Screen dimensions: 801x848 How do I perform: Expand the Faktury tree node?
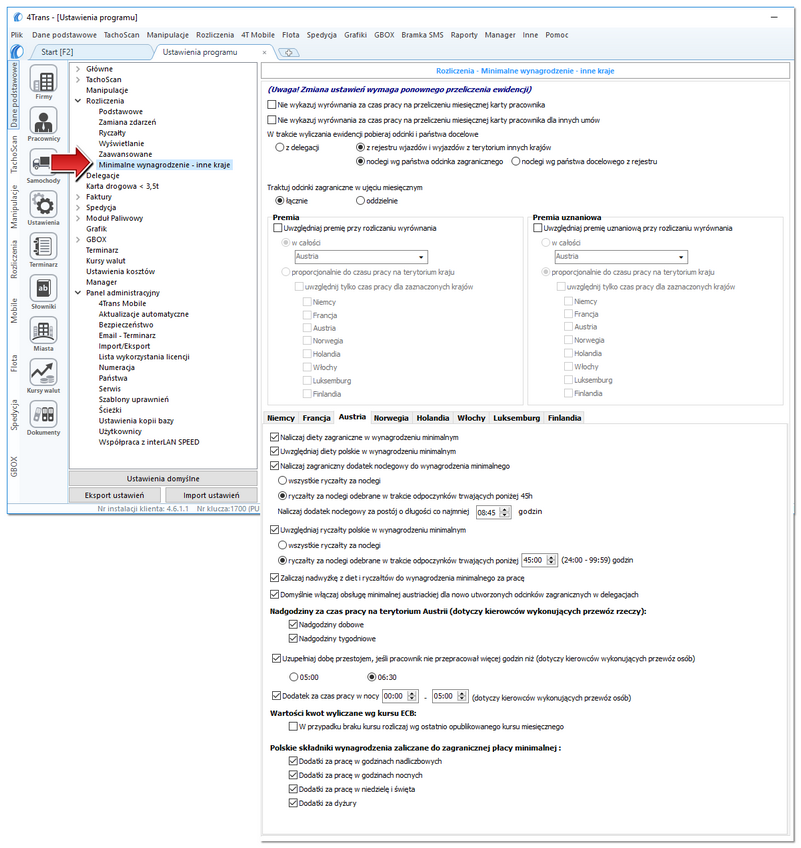coord(78,197)
